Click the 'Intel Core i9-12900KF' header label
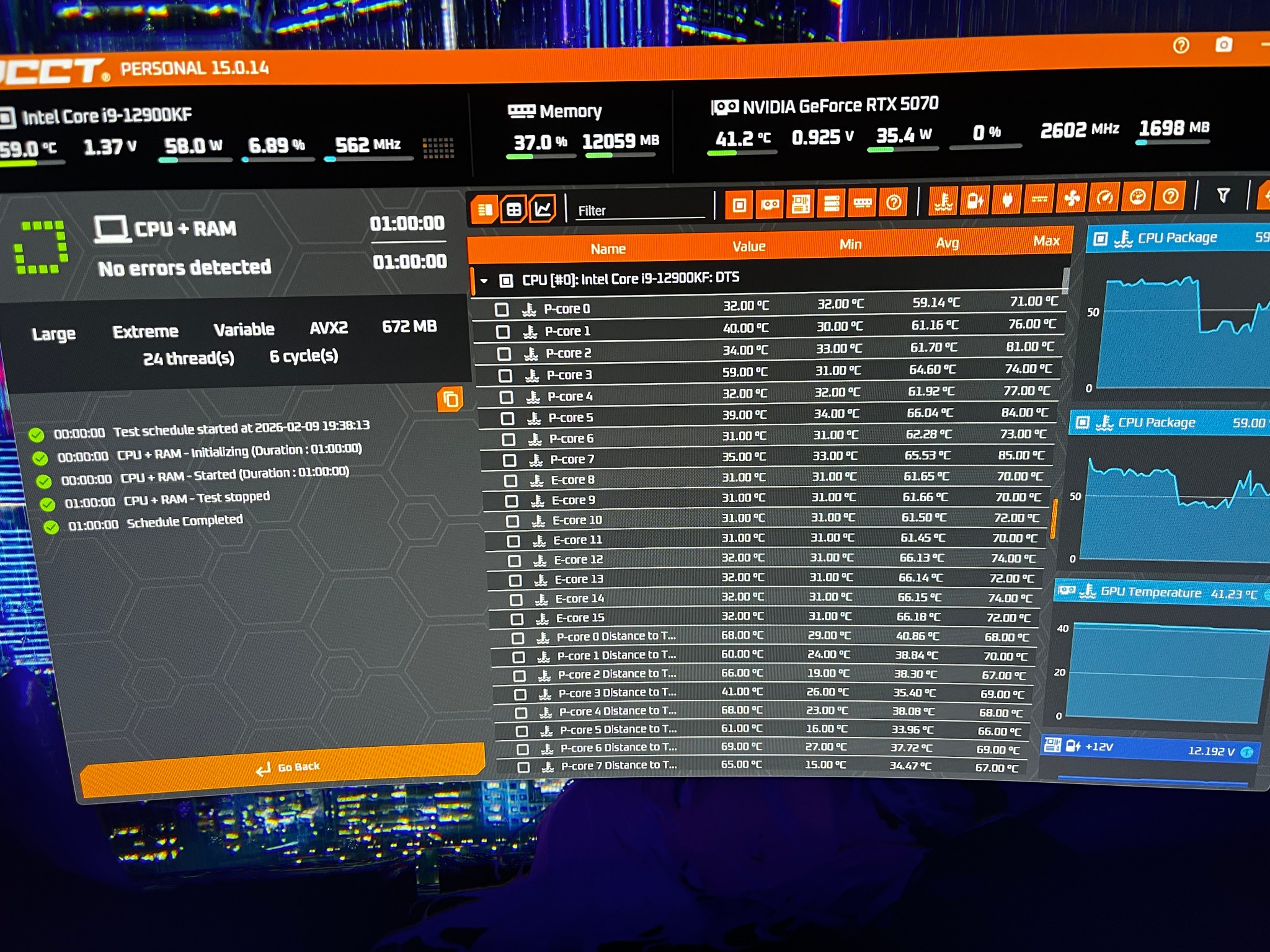1270x952 pixels. point(107,116)
